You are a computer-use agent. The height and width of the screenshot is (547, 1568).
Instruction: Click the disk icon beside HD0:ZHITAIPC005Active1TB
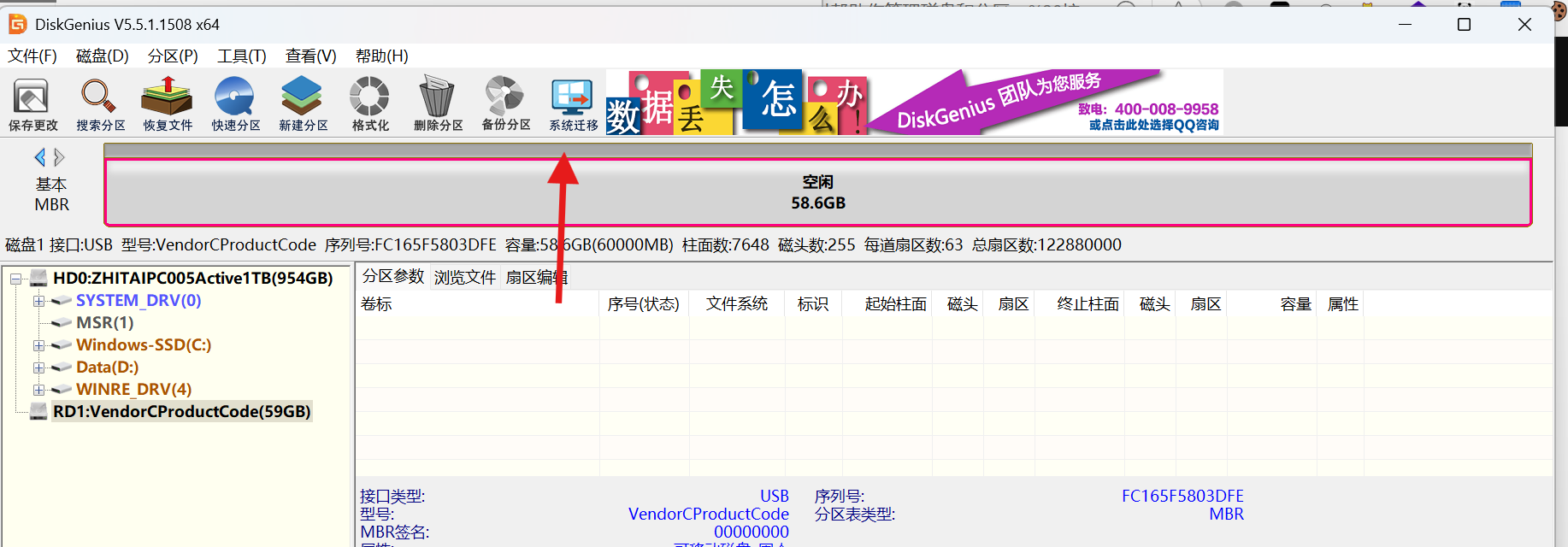tap(38, 278)
